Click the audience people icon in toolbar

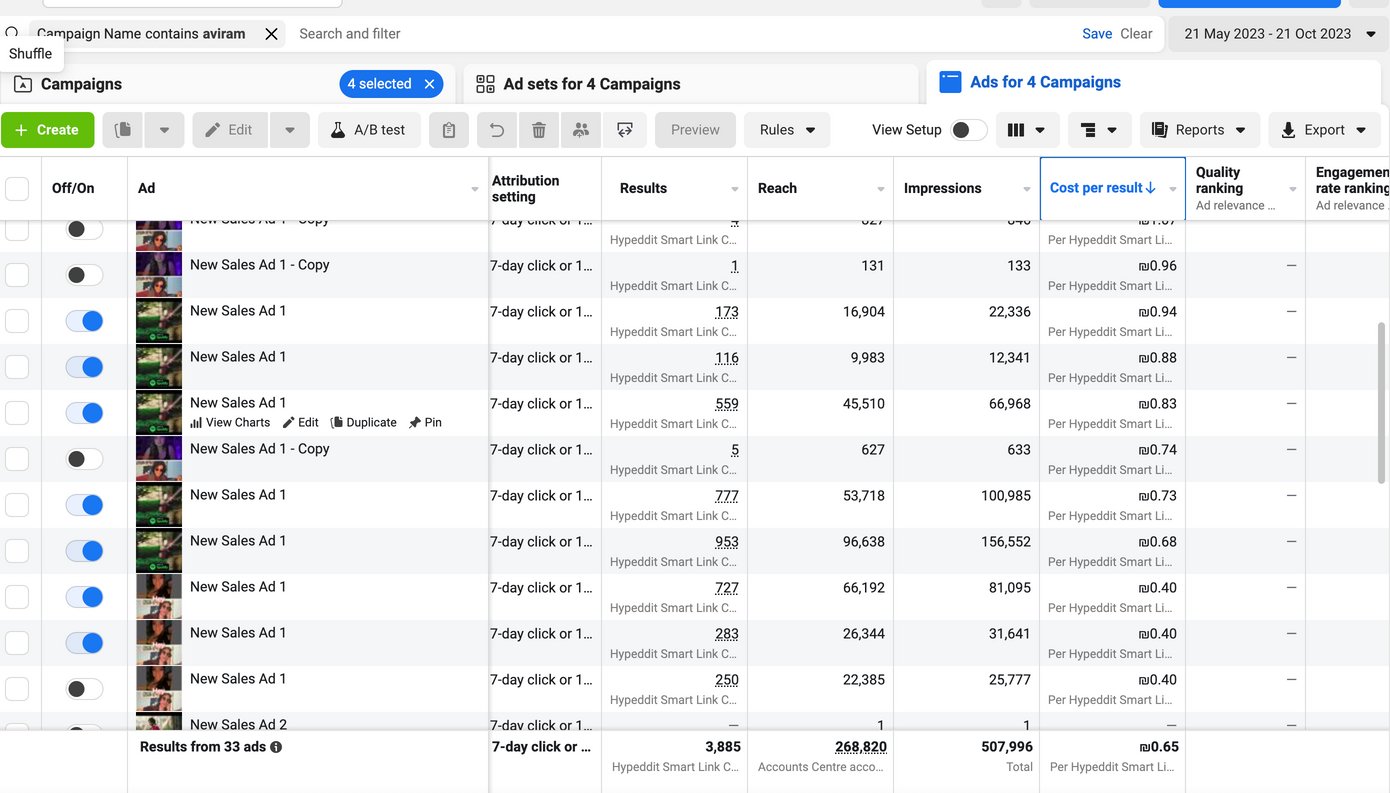(581, 130)
